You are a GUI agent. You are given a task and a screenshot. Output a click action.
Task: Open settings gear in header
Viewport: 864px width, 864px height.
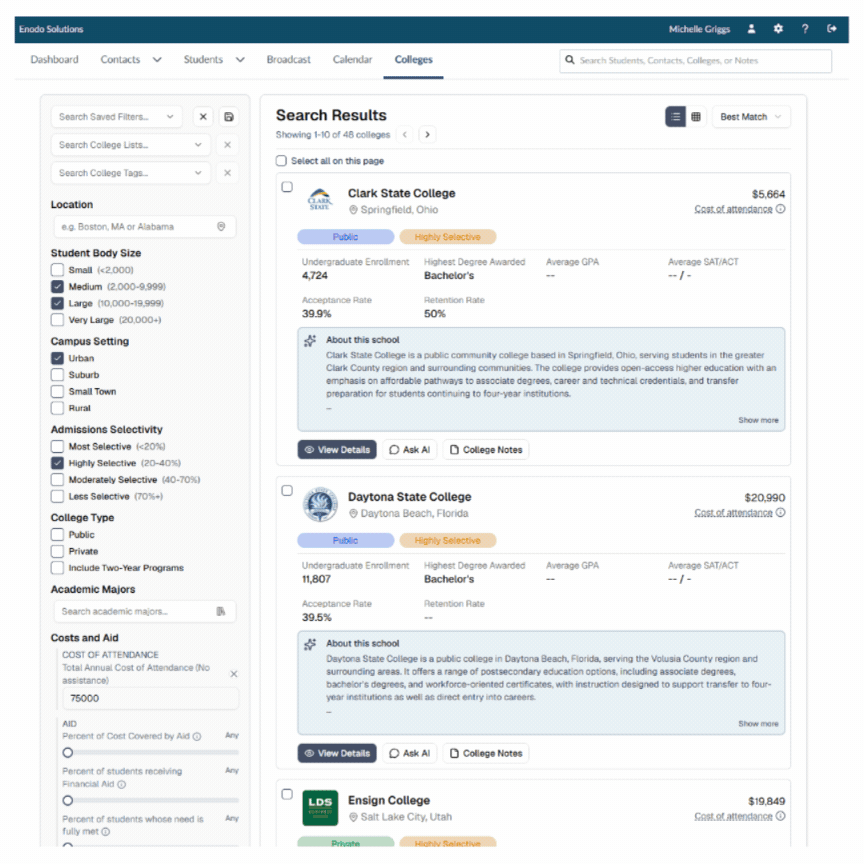[778, 29]
